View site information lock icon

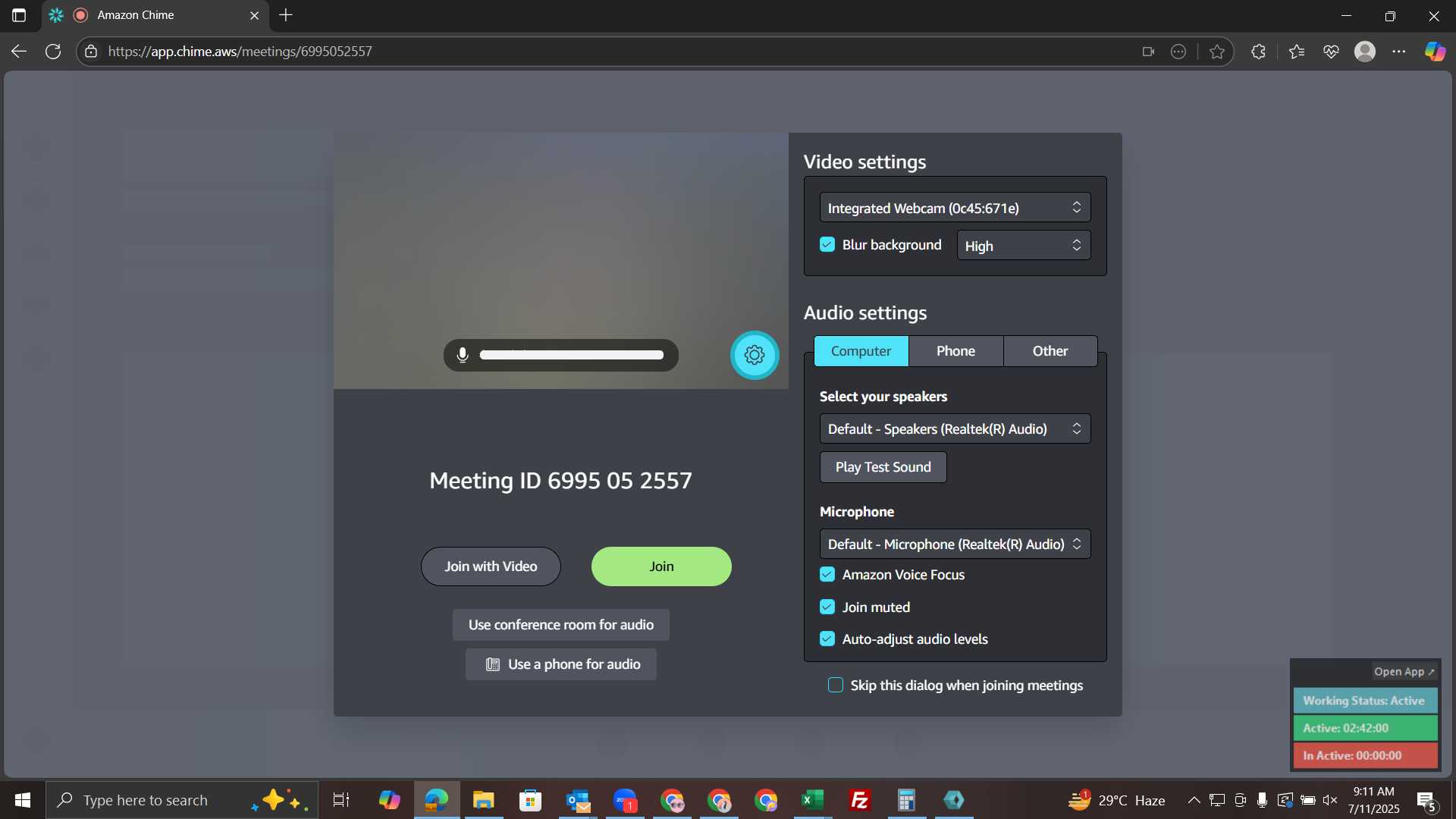91,52
